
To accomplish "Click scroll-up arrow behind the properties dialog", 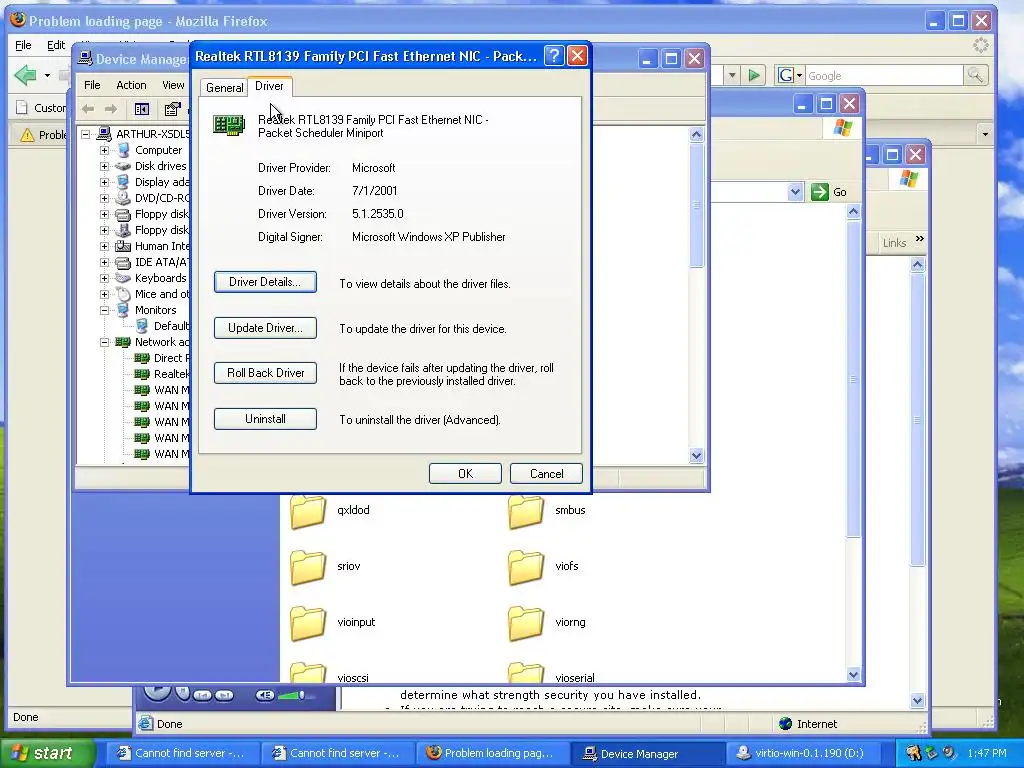I will coord(696,135).
